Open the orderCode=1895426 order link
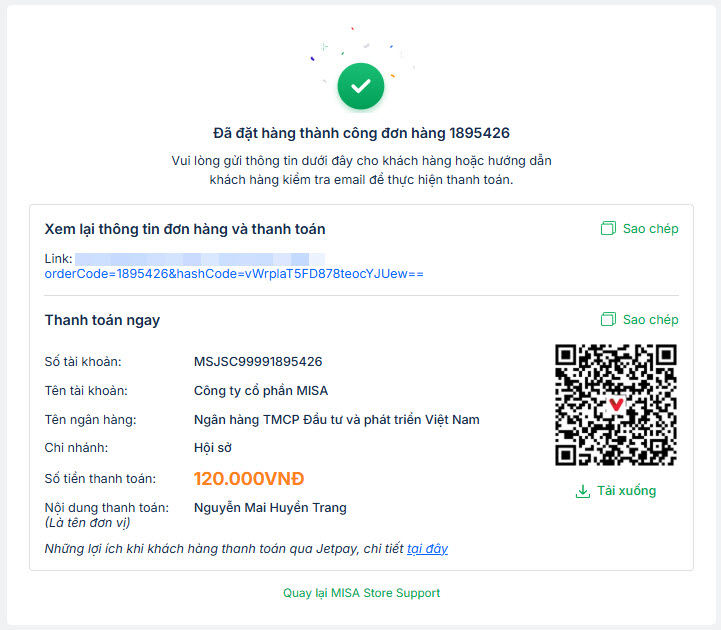The height and width of the screenshot is (630, 721). (x=234, y=273)
